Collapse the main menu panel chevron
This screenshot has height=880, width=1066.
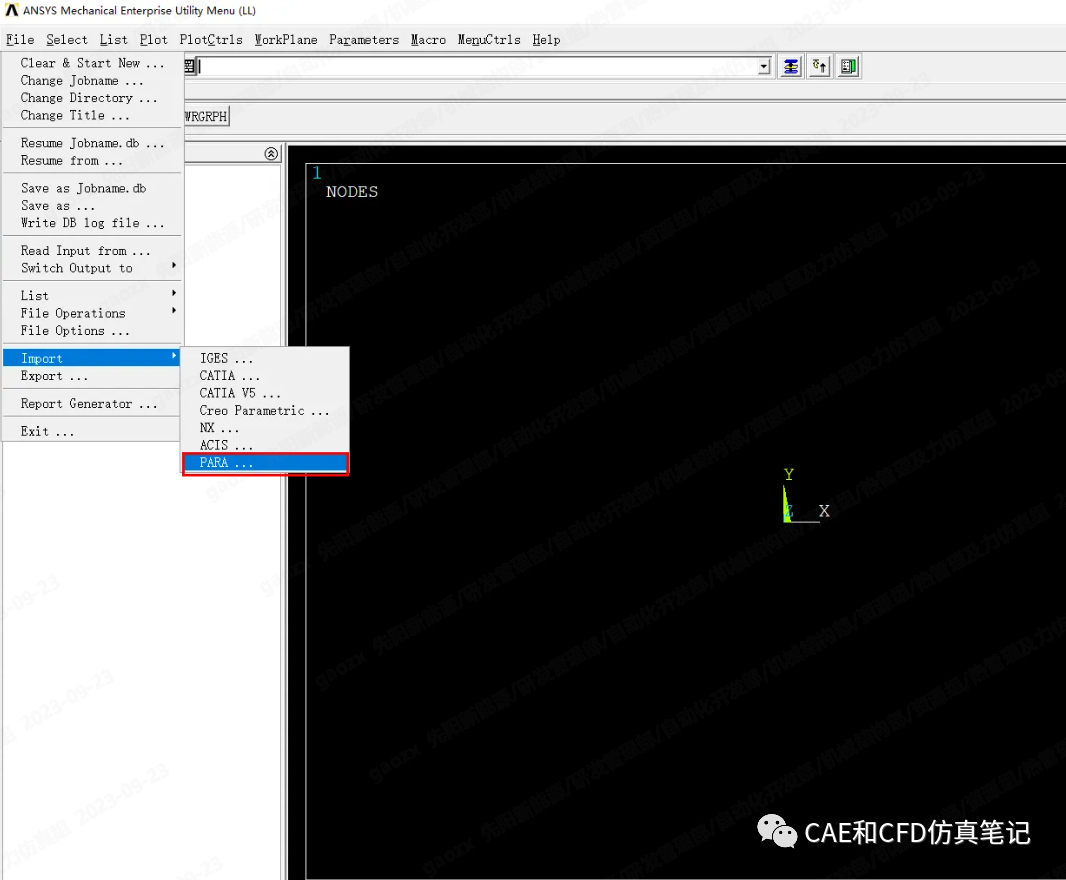pyautogui.click(x=271, y=154)
